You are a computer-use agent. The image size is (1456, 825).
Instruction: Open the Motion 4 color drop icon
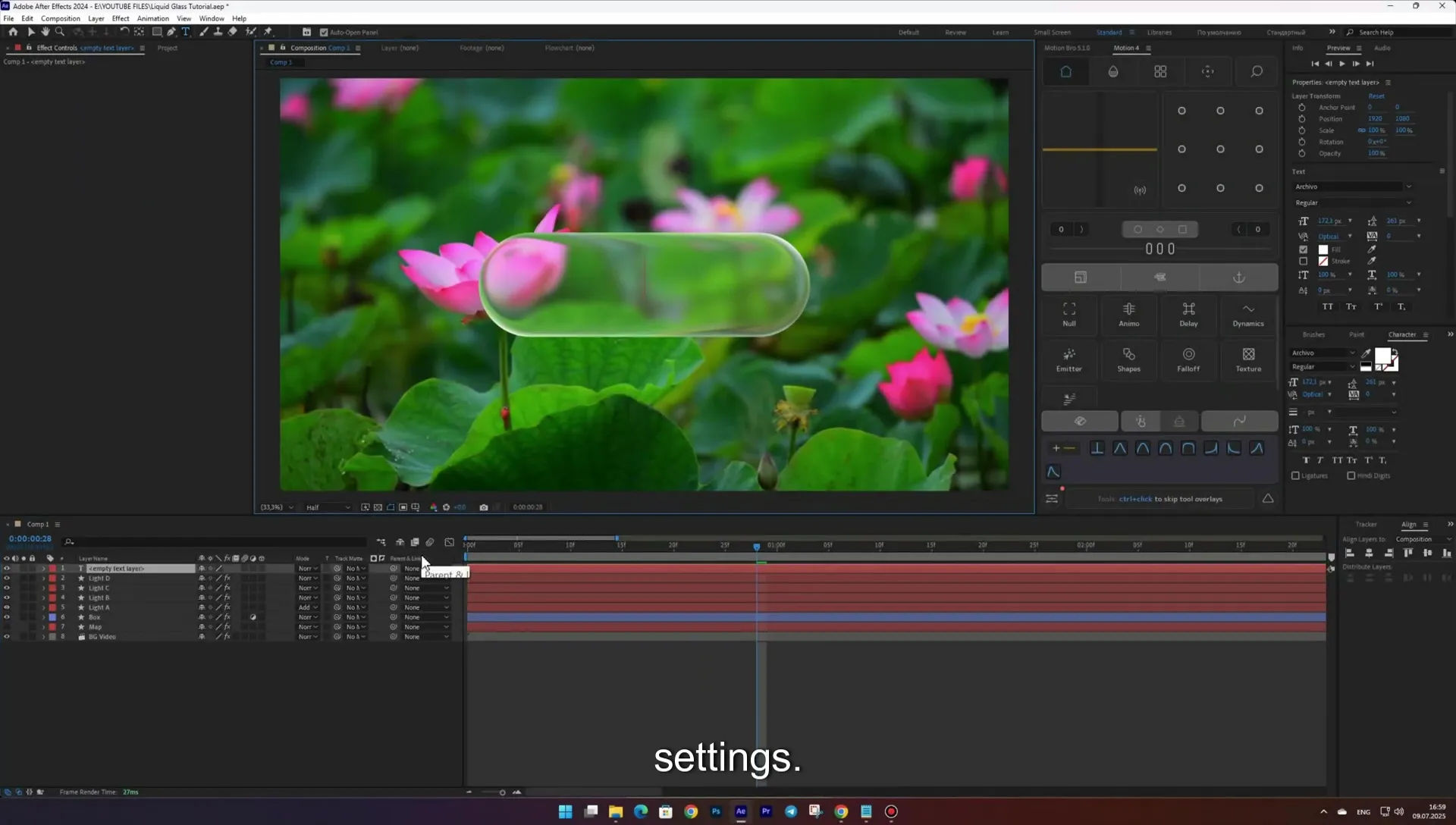point(1113,71)
